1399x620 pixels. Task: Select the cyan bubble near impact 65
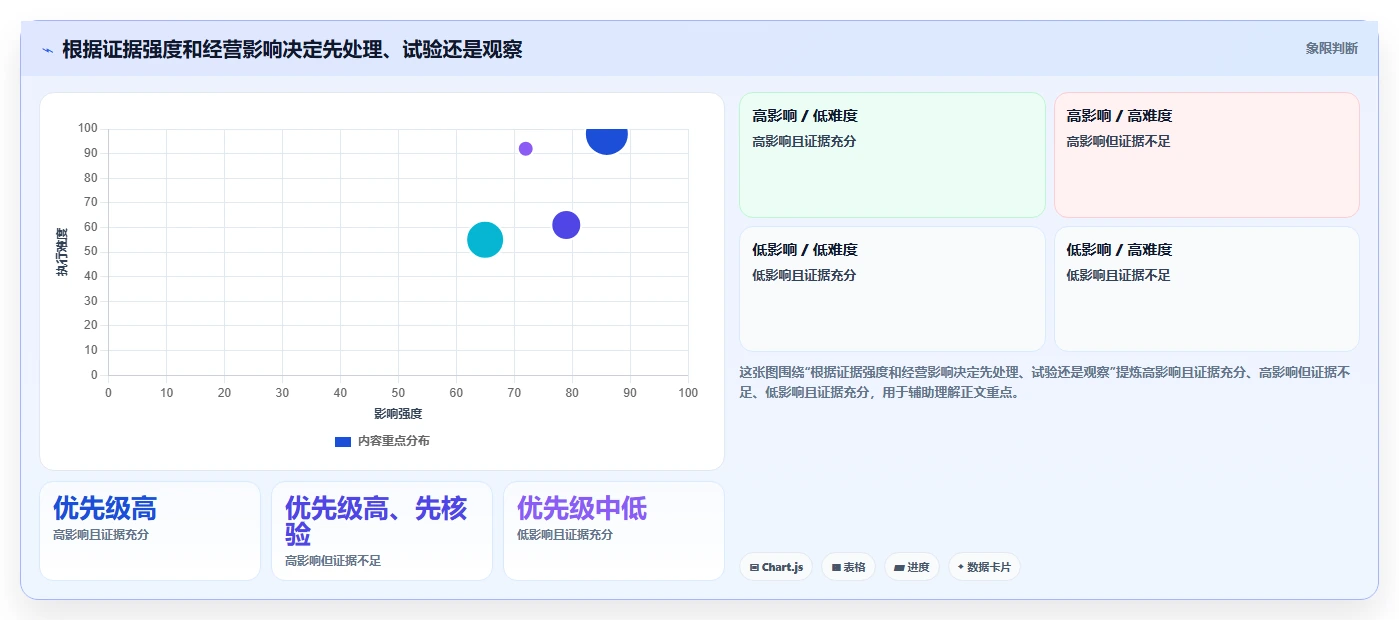[485, 240]
